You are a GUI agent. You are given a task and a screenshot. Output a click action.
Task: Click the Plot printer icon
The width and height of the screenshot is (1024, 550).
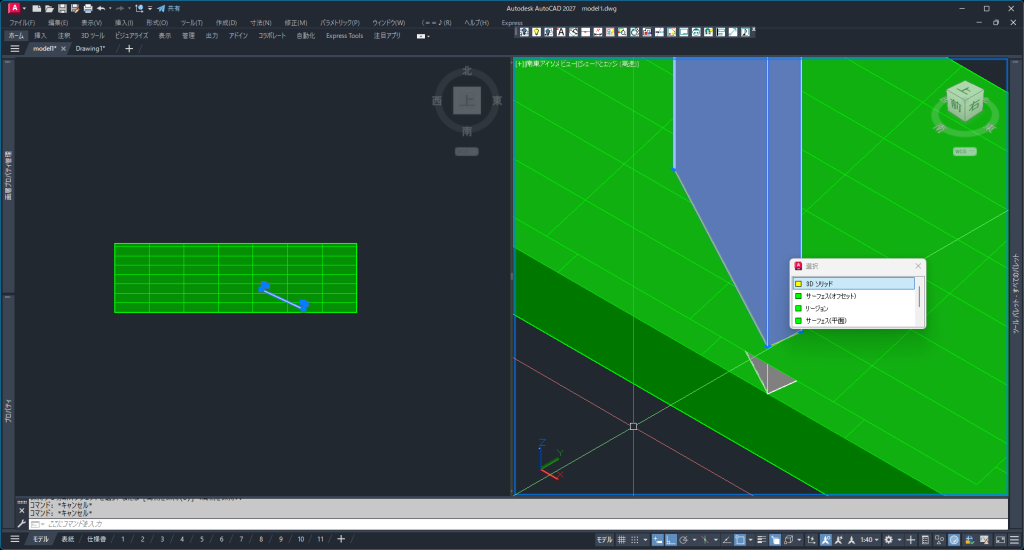tap(88, 8)
